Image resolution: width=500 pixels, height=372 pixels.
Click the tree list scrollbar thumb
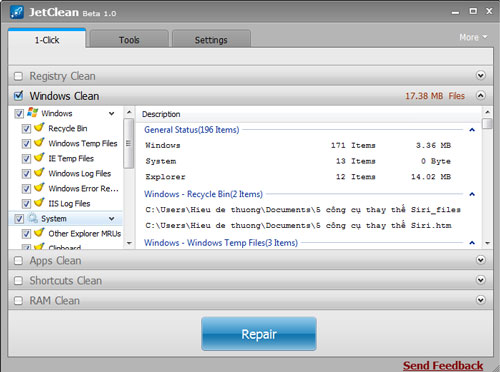[x=129, y=144]
